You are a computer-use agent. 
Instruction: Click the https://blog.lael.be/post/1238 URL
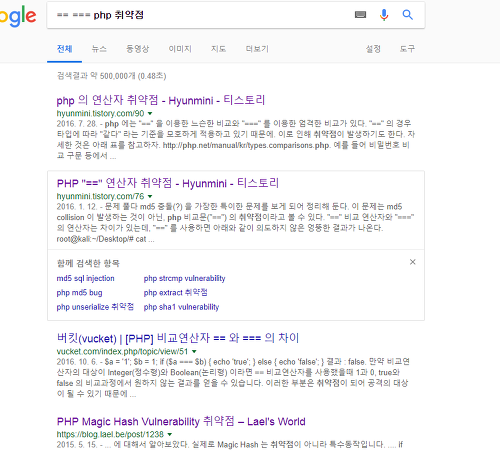tap(110, 434)
